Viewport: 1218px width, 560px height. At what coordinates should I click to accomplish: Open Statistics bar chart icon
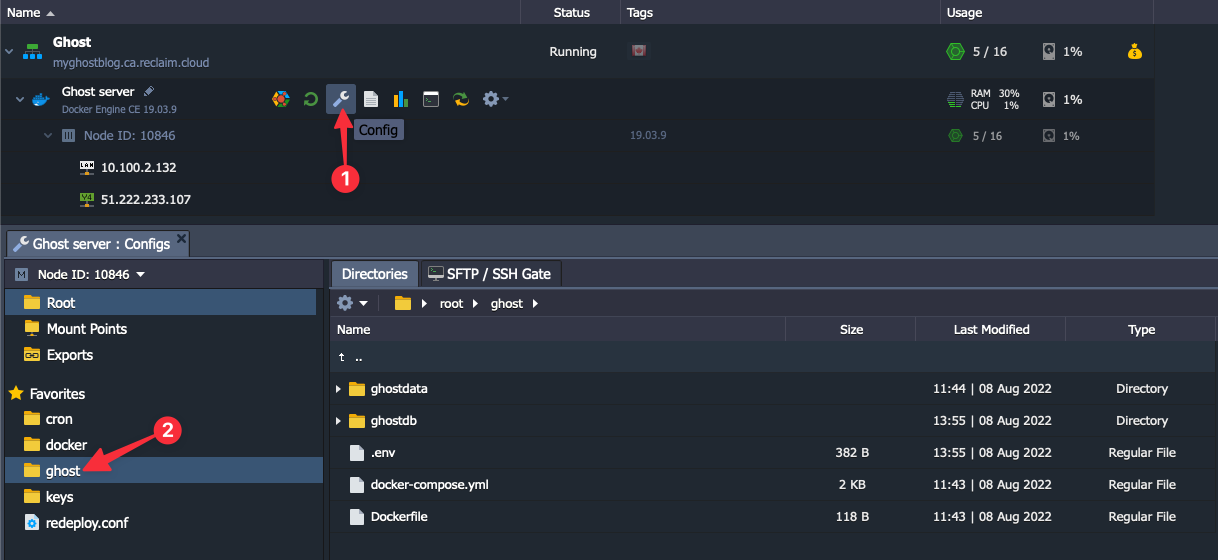coord(401,99)
